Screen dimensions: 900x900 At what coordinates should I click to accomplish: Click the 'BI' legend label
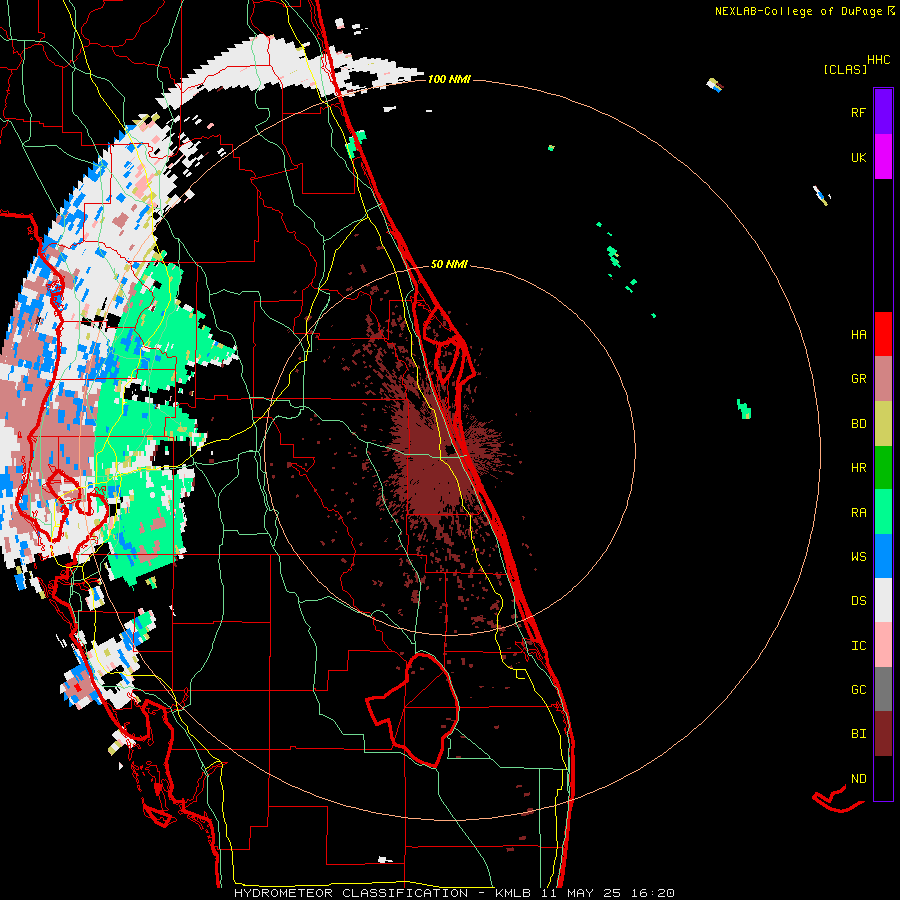tap(858, 734)
